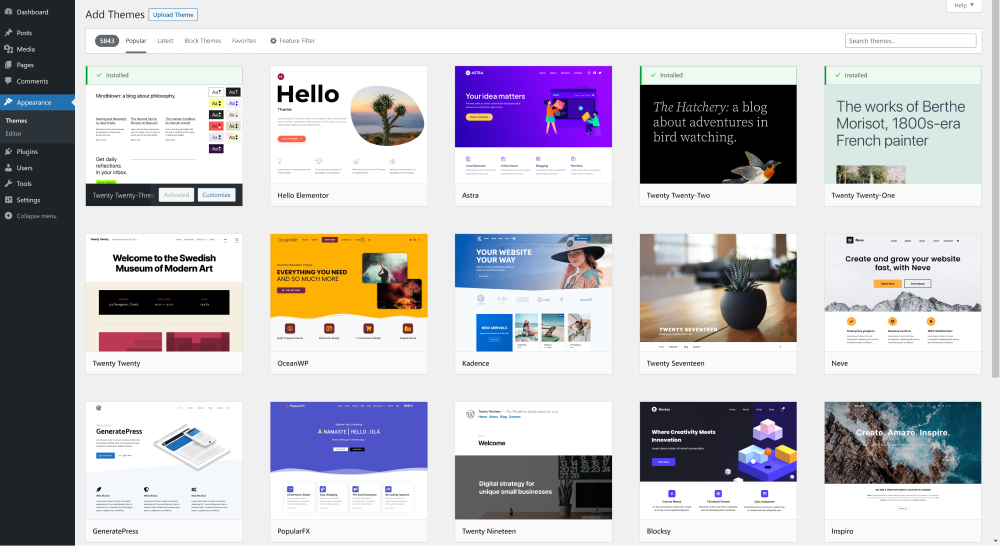1000x546 pixels.
Task: Select the Blocksy theme thumbnail
Action: [x=718, y=461]
